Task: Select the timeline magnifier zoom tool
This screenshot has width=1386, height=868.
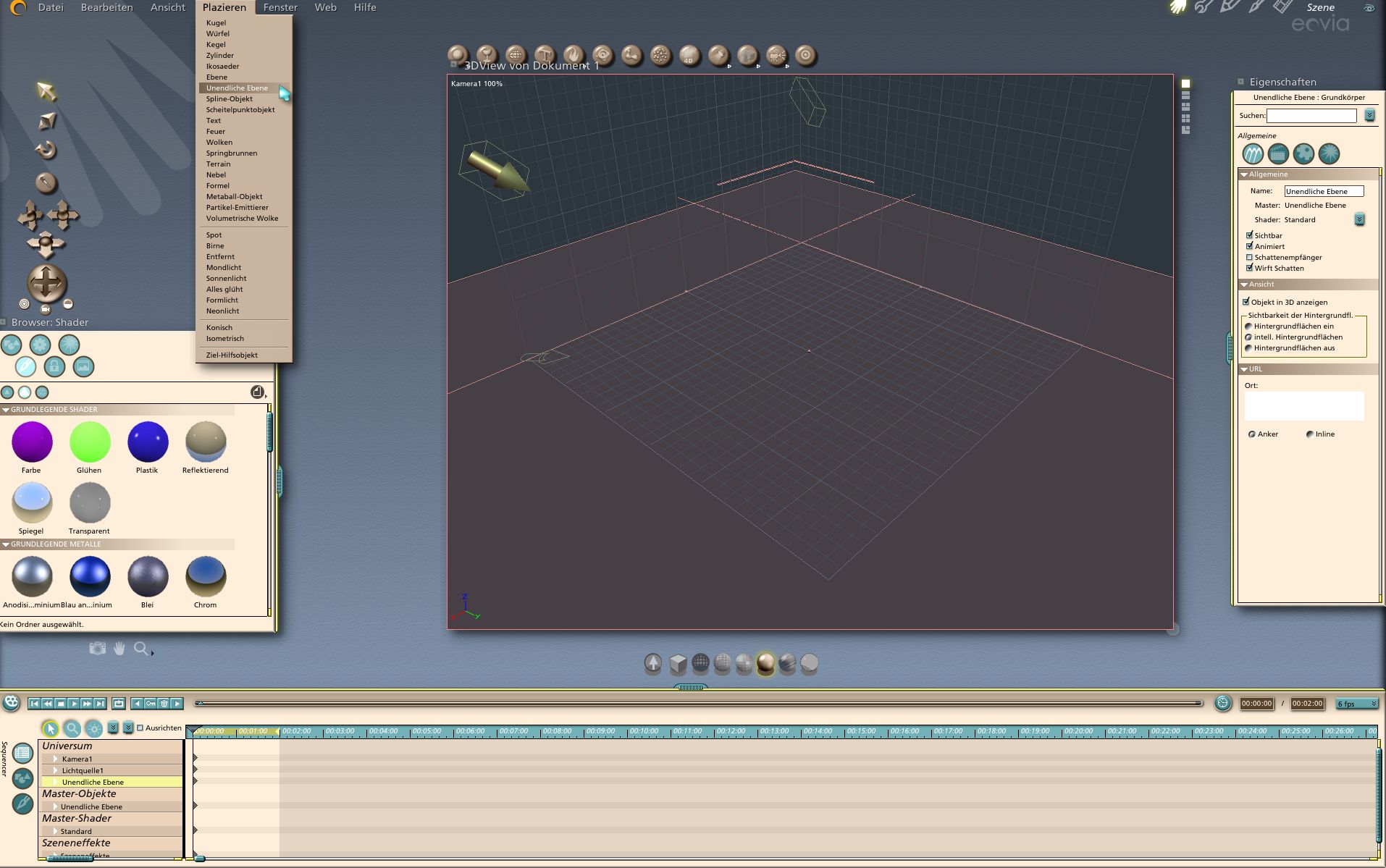Action: click(72, 728)
